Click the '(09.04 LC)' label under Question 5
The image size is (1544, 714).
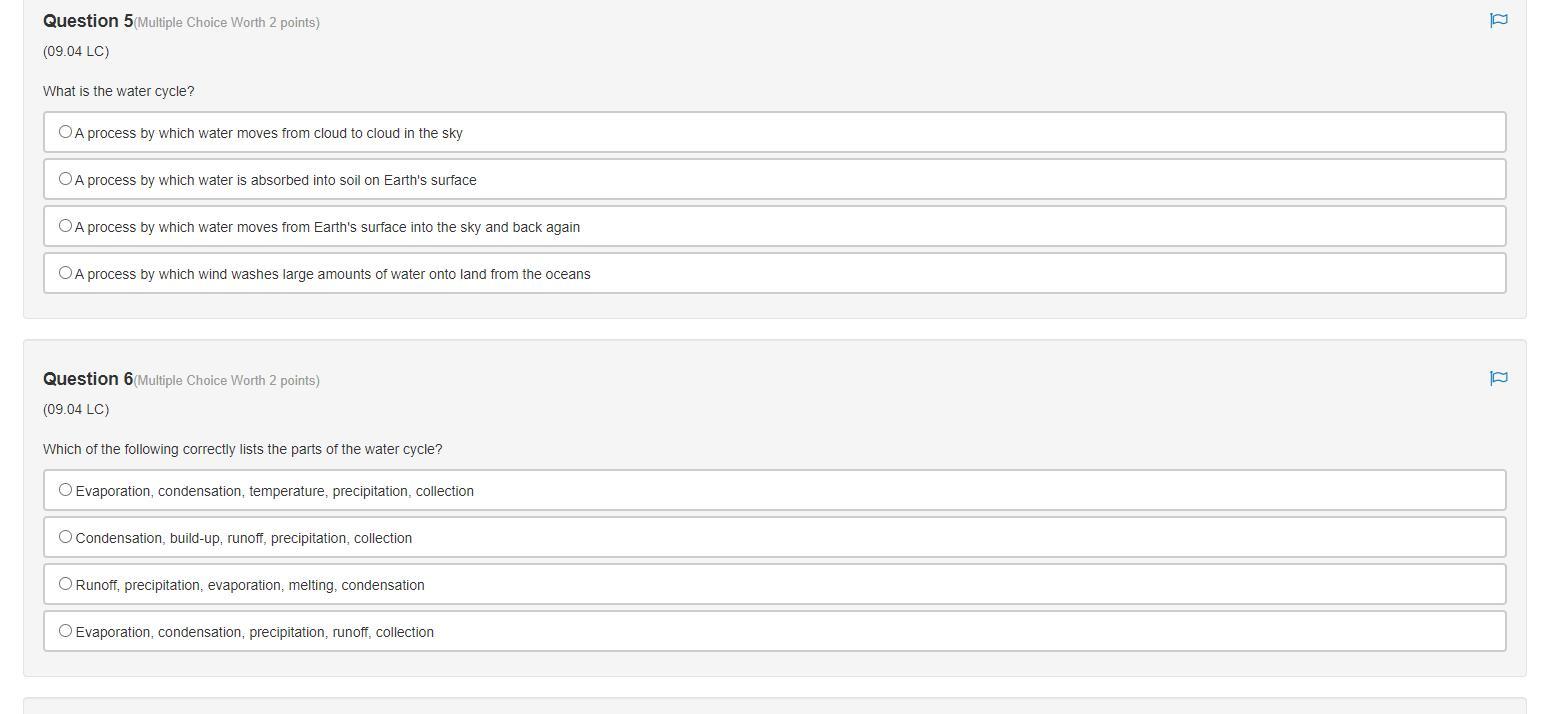pos(76,51)
